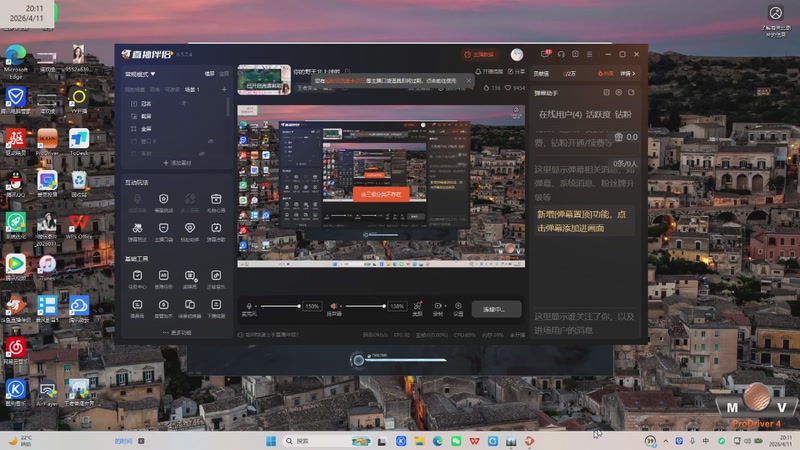Select the 全屏 source row
The width and height of the screenshot is (800, 450).
tap(176, 129)
